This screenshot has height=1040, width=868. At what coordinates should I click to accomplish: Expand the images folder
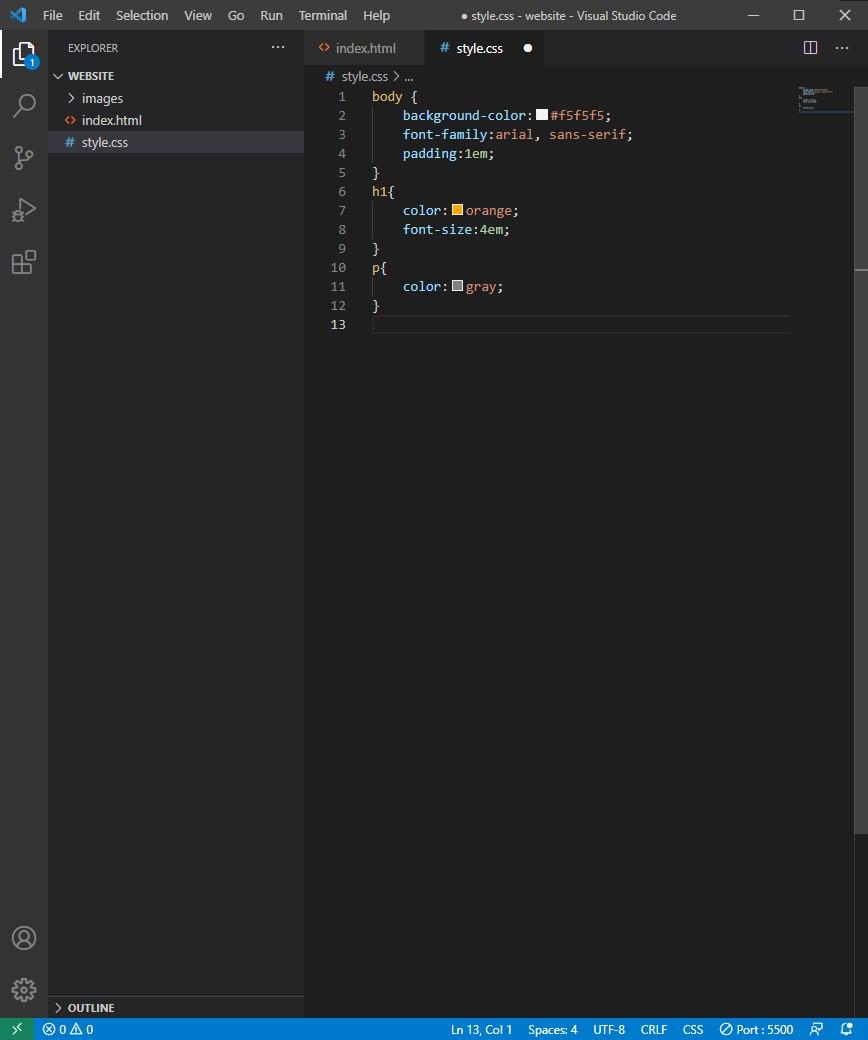click(x=102, y=98)
